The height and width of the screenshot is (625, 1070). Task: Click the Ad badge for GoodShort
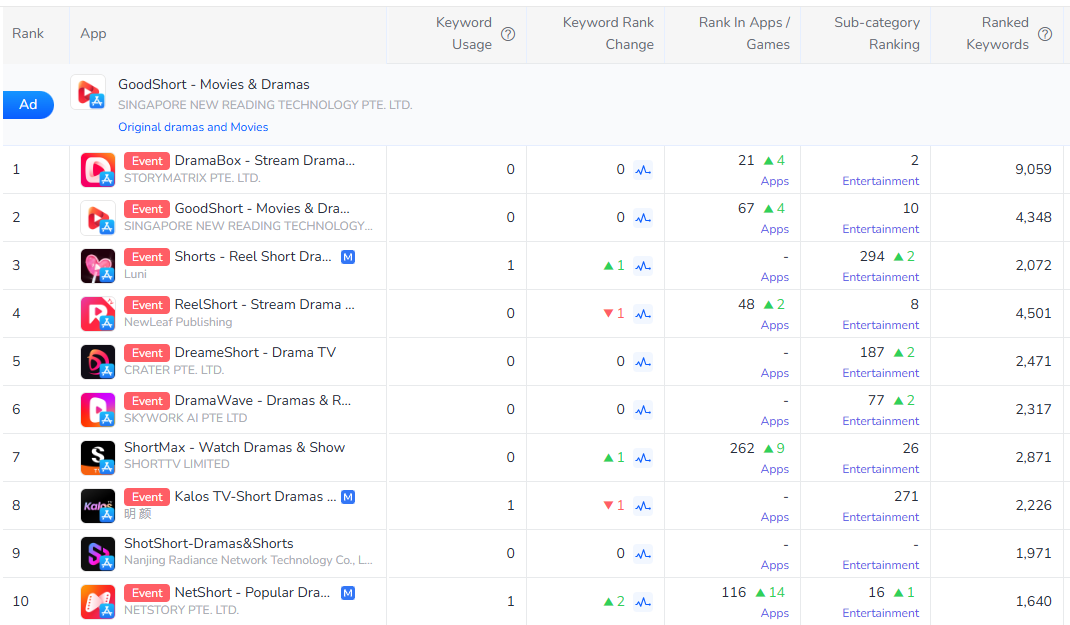pos(28,104)
